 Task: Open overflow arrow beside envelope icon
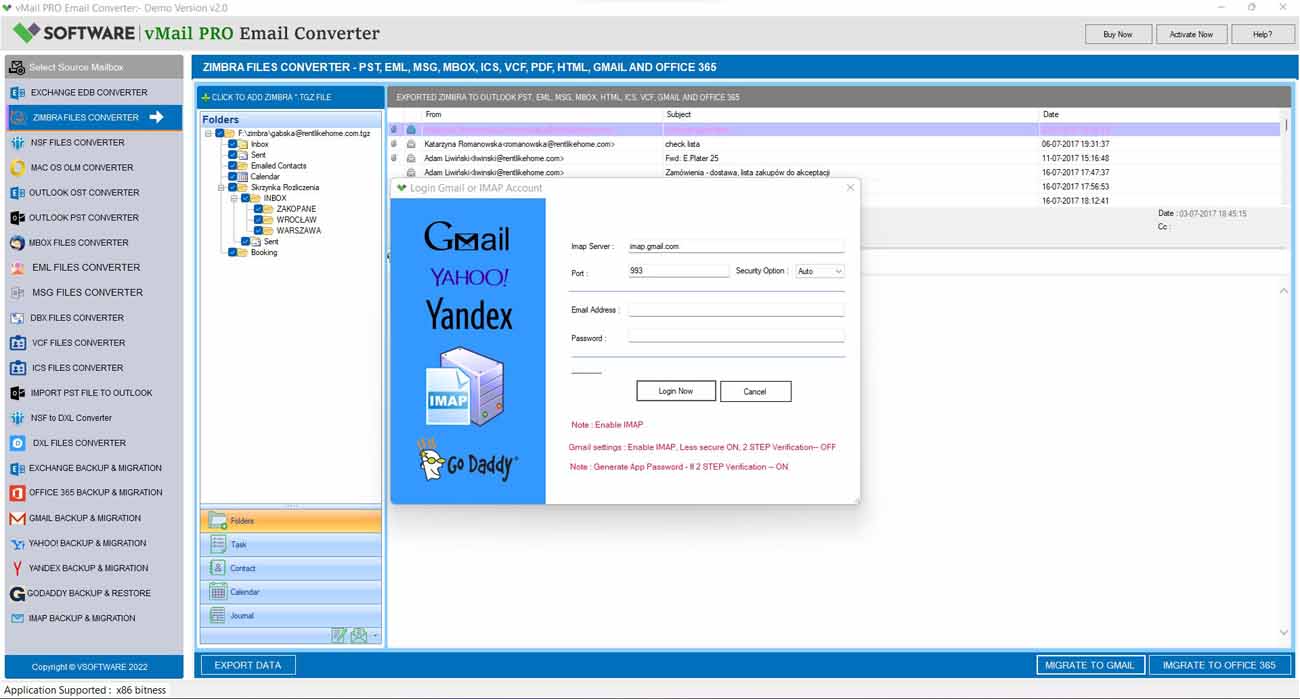pyautogui.click(x=375, y=636)
